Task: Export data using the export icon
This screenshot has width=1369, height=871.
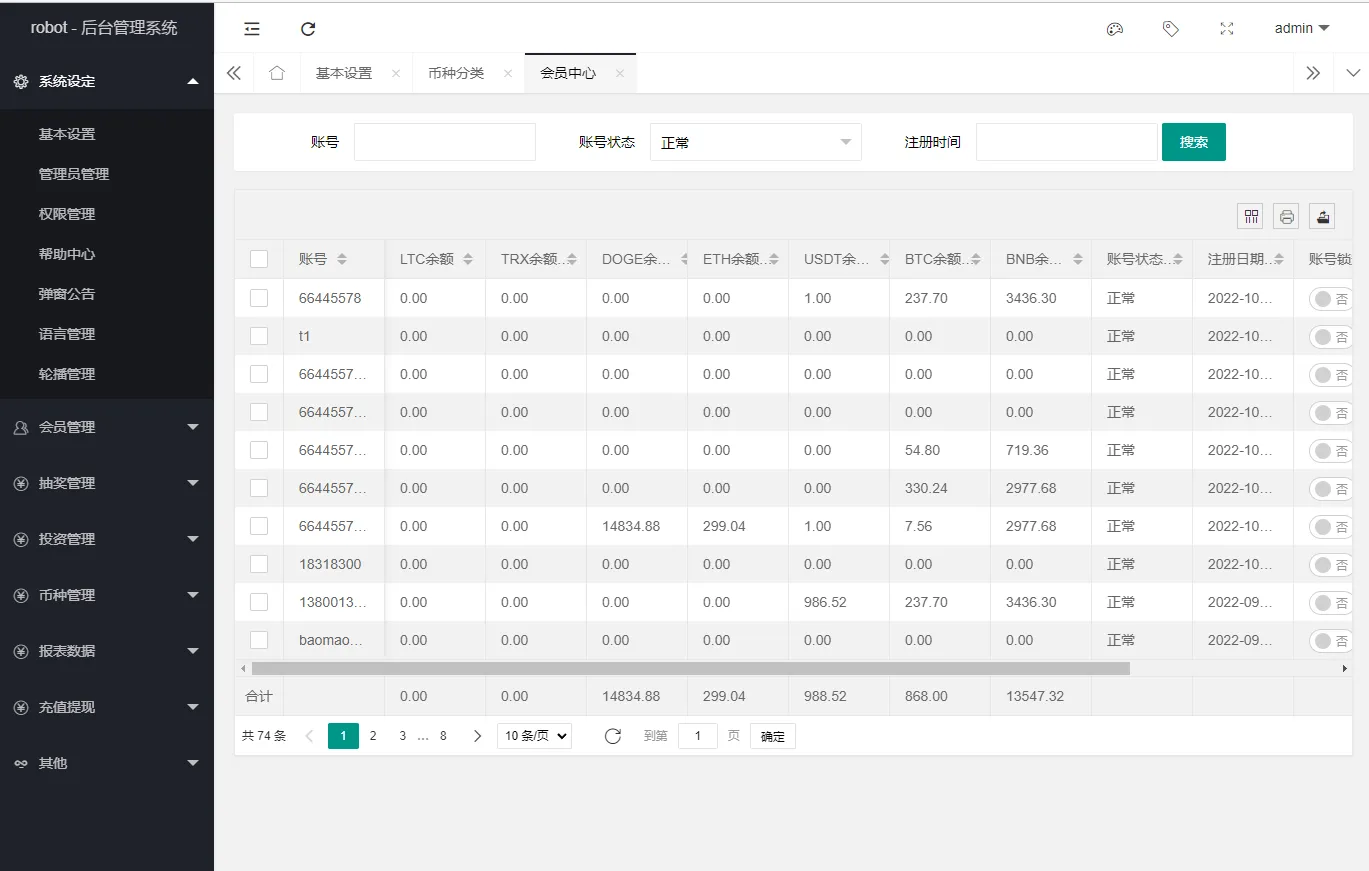Action: pyautogui.click(x=1322, y=215)
